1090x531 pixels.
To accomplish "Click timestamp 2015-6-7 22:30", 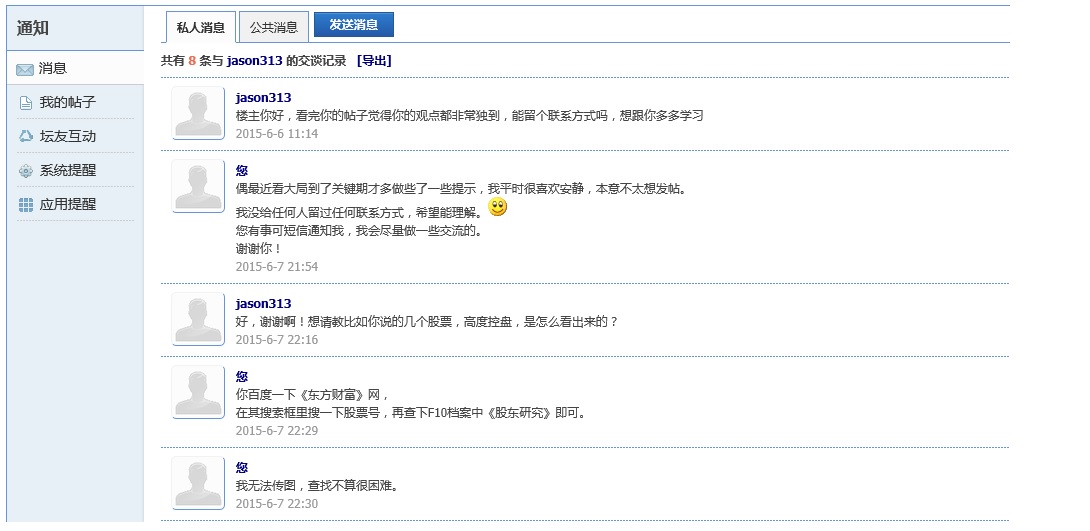I will point(277,504).
